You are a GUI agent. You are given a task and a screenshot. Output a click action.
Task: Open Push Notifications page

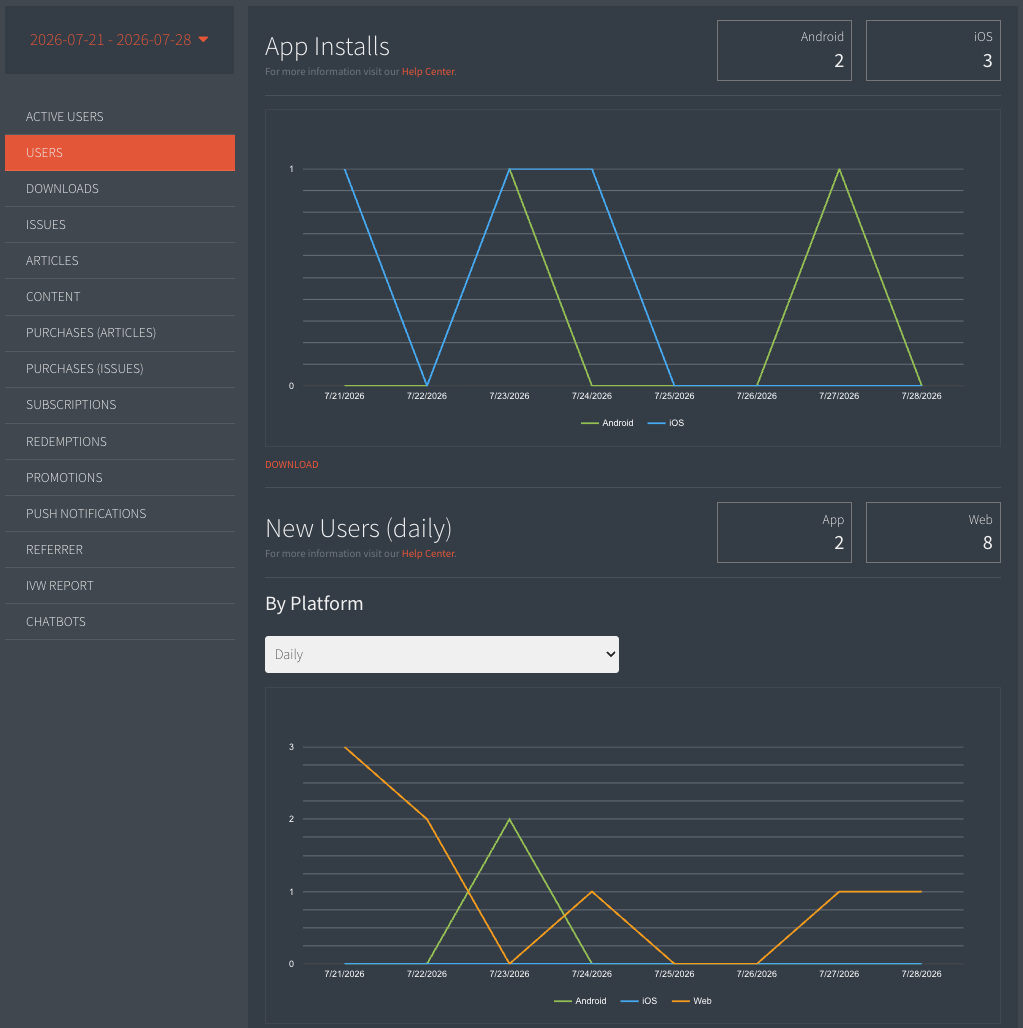[x=119, y=513]
